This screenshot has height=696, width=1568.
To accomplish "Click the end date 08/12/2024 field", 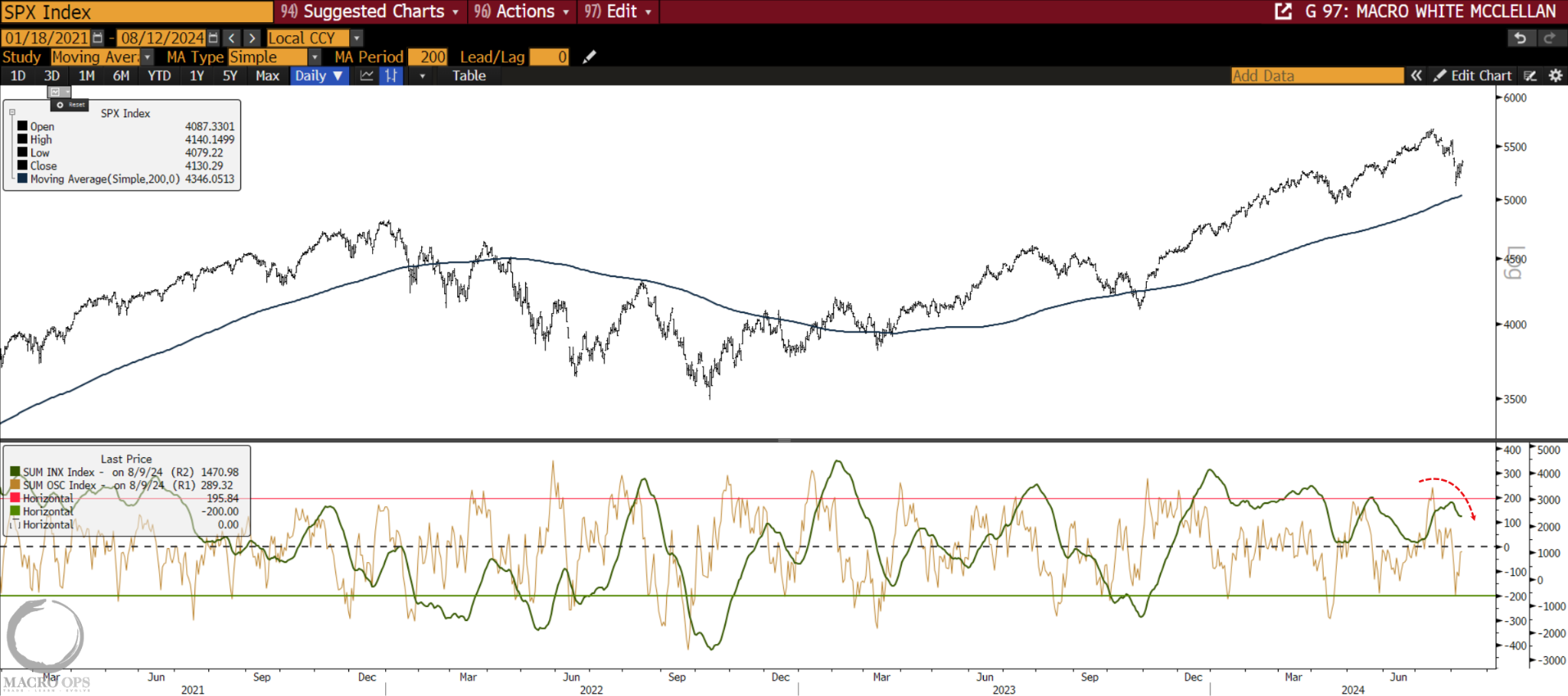I will [x=162, y=38].
